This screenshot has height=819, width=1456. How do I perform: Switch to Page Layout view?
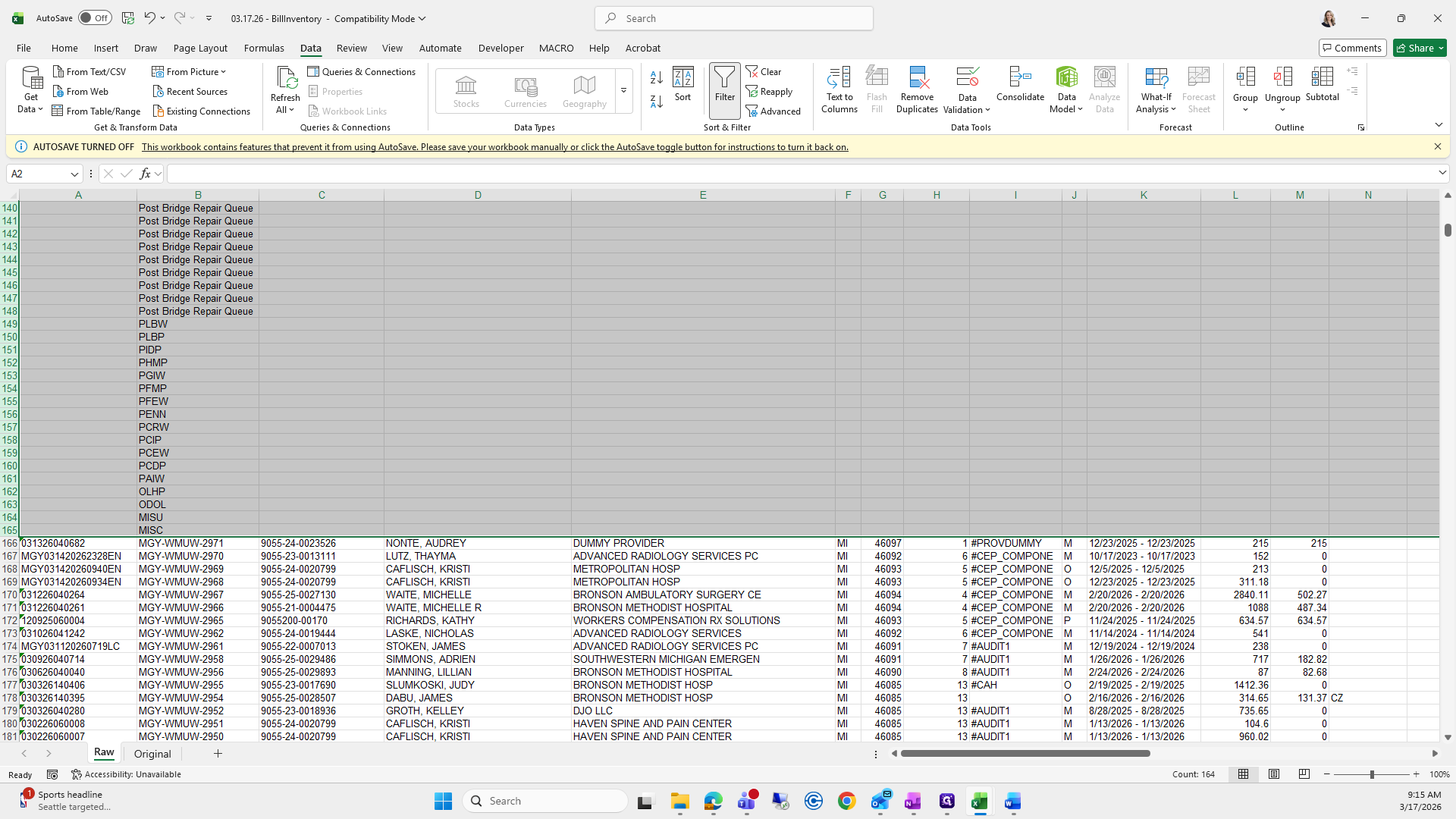click(x=1274, y=774)
